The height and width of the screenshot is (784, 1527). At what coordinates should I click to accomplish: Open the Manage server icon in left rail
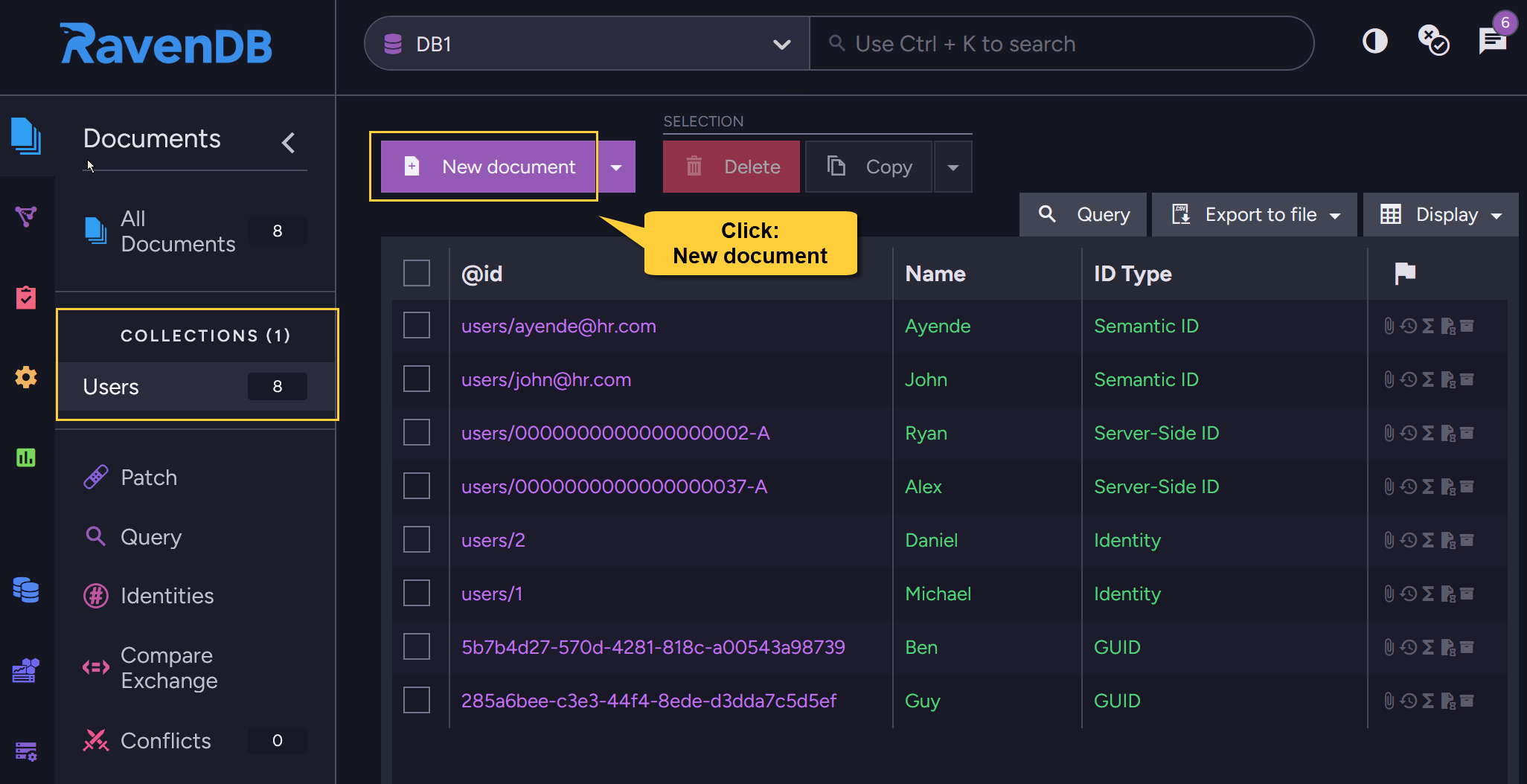pos(26,751)
